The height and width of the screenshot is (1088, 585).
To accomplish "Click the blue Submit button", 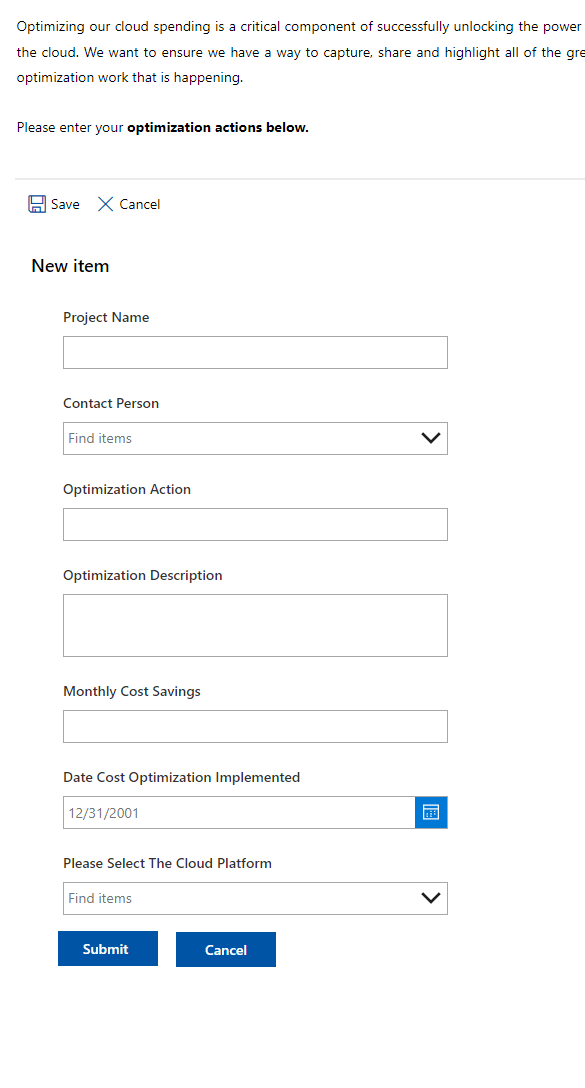I will pos(108,949).
